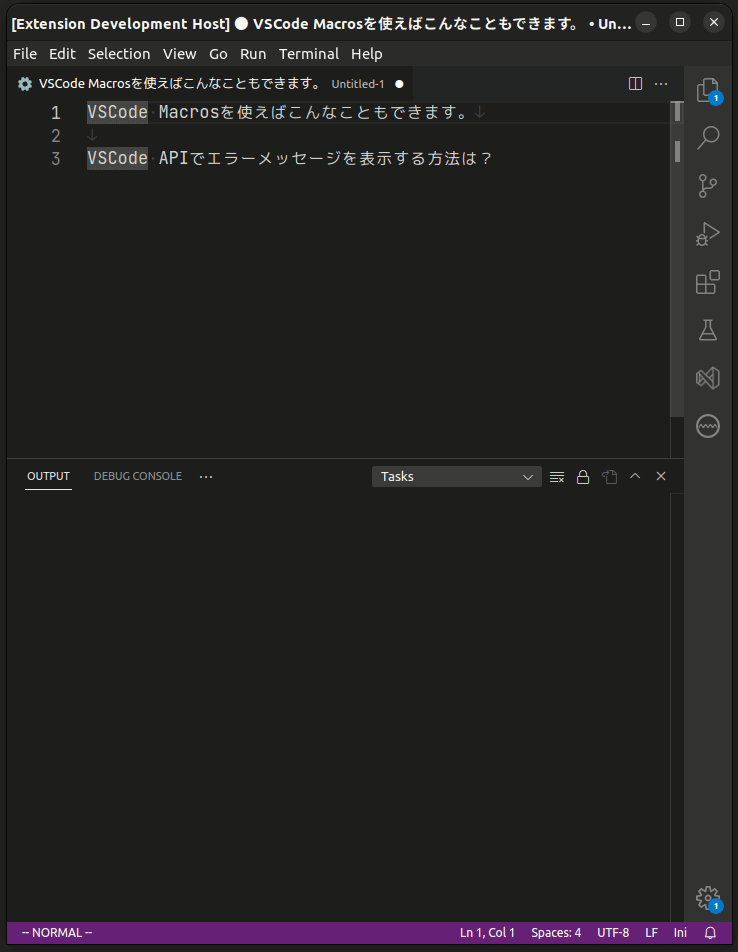This screenshot has height=952, width=738.
Task: Maximize the panel size chevron
Action: pyautogui.click(x=635, y=477)
